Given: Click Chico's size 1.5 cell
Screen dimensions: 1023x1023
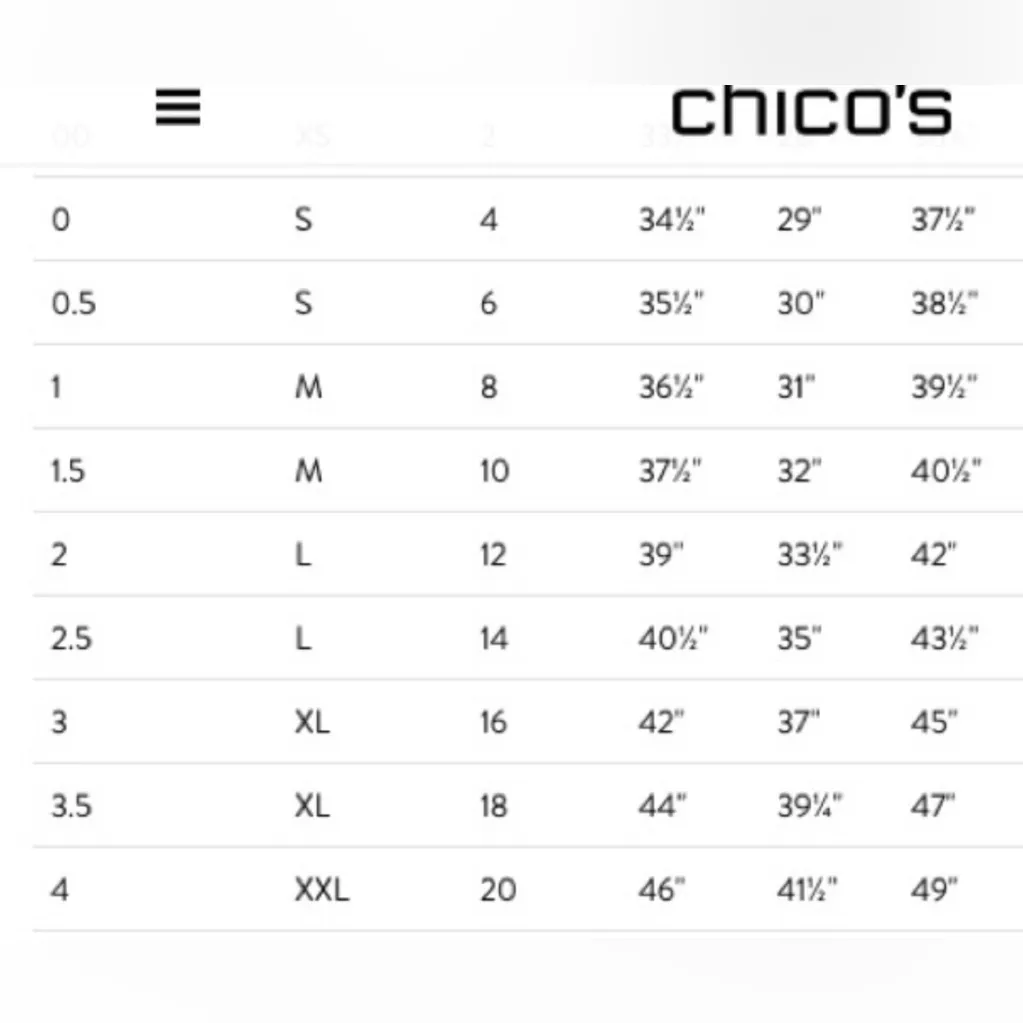Looking at the screenshot, I should 68,470.
